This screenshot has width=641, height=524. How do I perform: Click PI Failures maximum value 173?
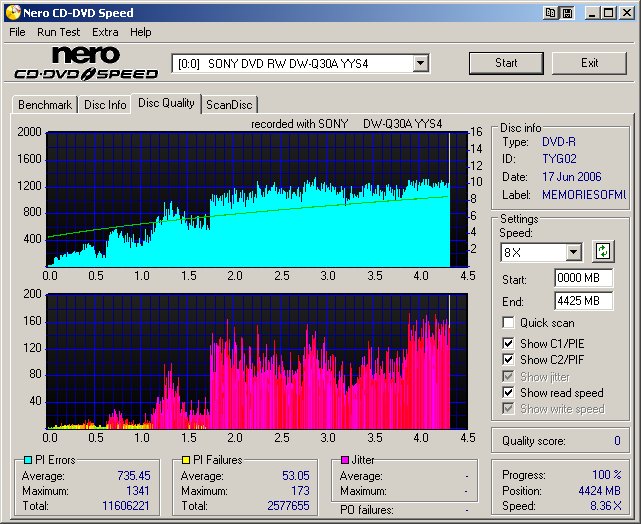300,490
